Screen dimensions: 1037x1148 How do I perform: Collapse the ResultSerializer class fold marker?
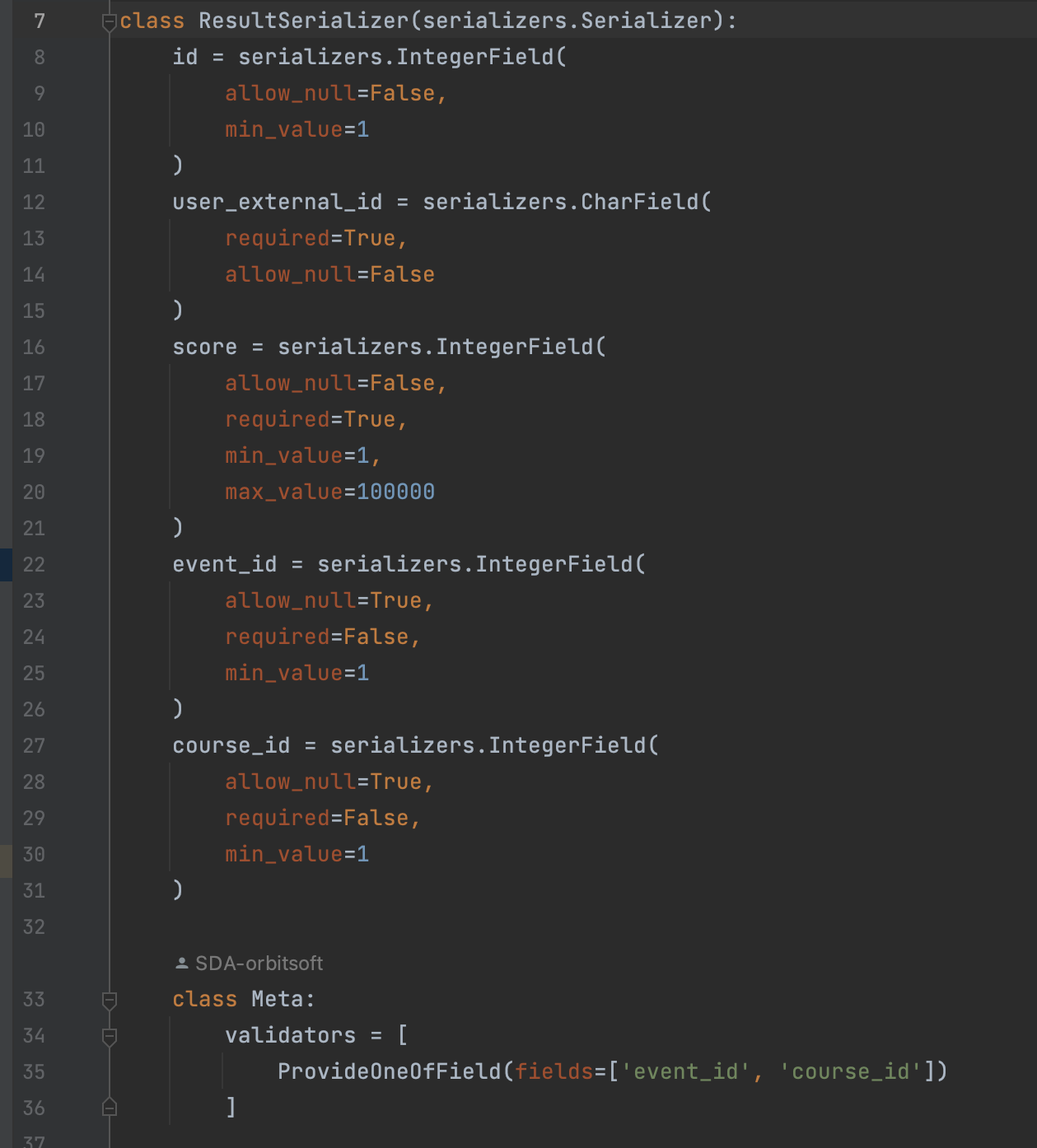109,22
